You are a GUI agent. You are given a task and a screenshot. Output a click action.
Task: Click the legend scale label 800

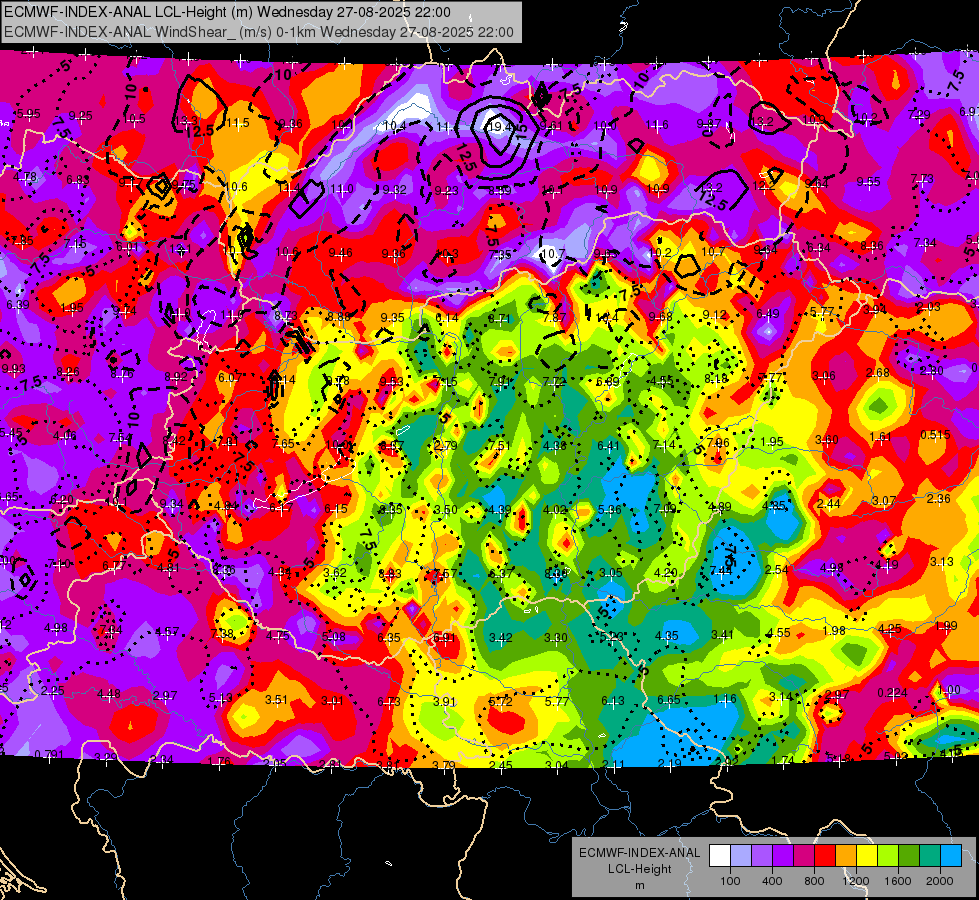(814, 881)
